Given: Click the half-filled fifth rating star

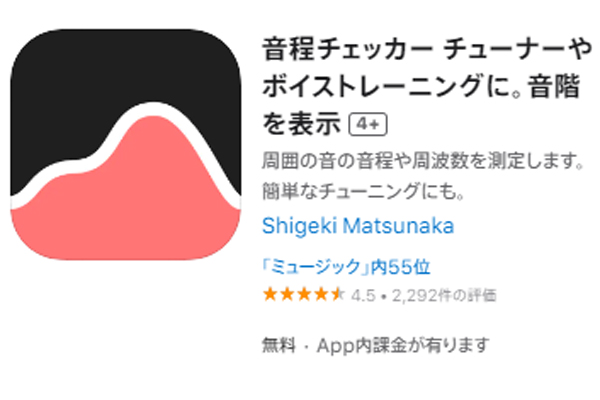Looking at the screenshot, I should point(338,294).
